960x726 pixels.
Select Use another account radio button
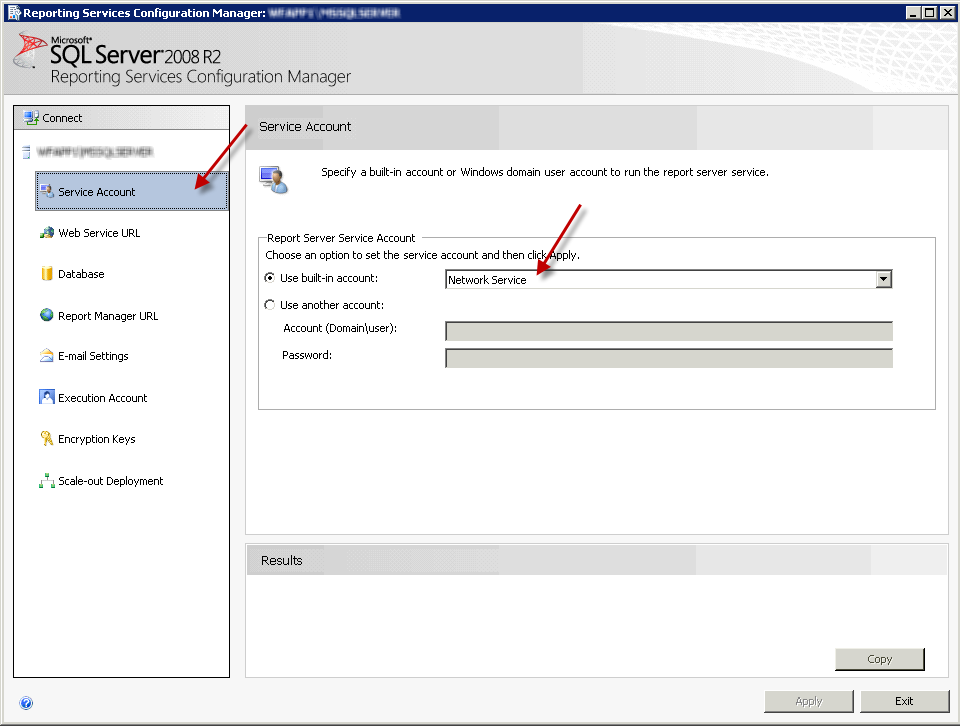click(x=269, y=305)
